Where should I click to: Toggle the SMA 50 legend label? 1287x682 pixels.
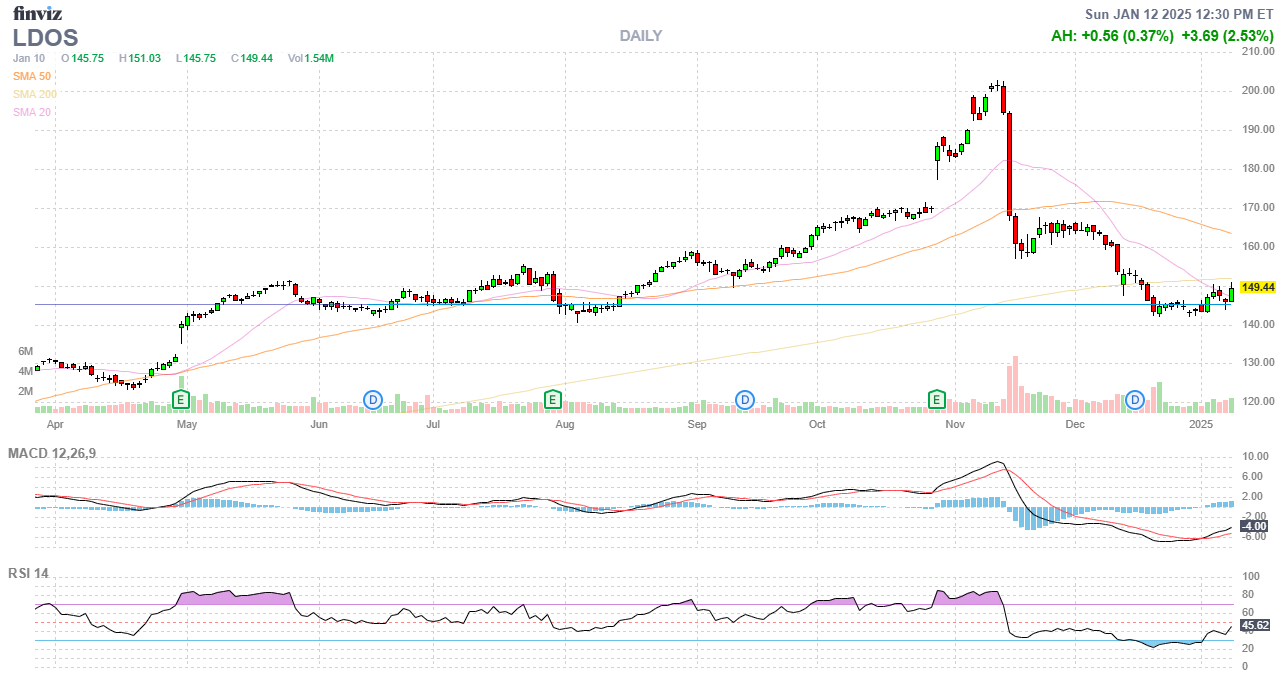[x=32, y=76]
